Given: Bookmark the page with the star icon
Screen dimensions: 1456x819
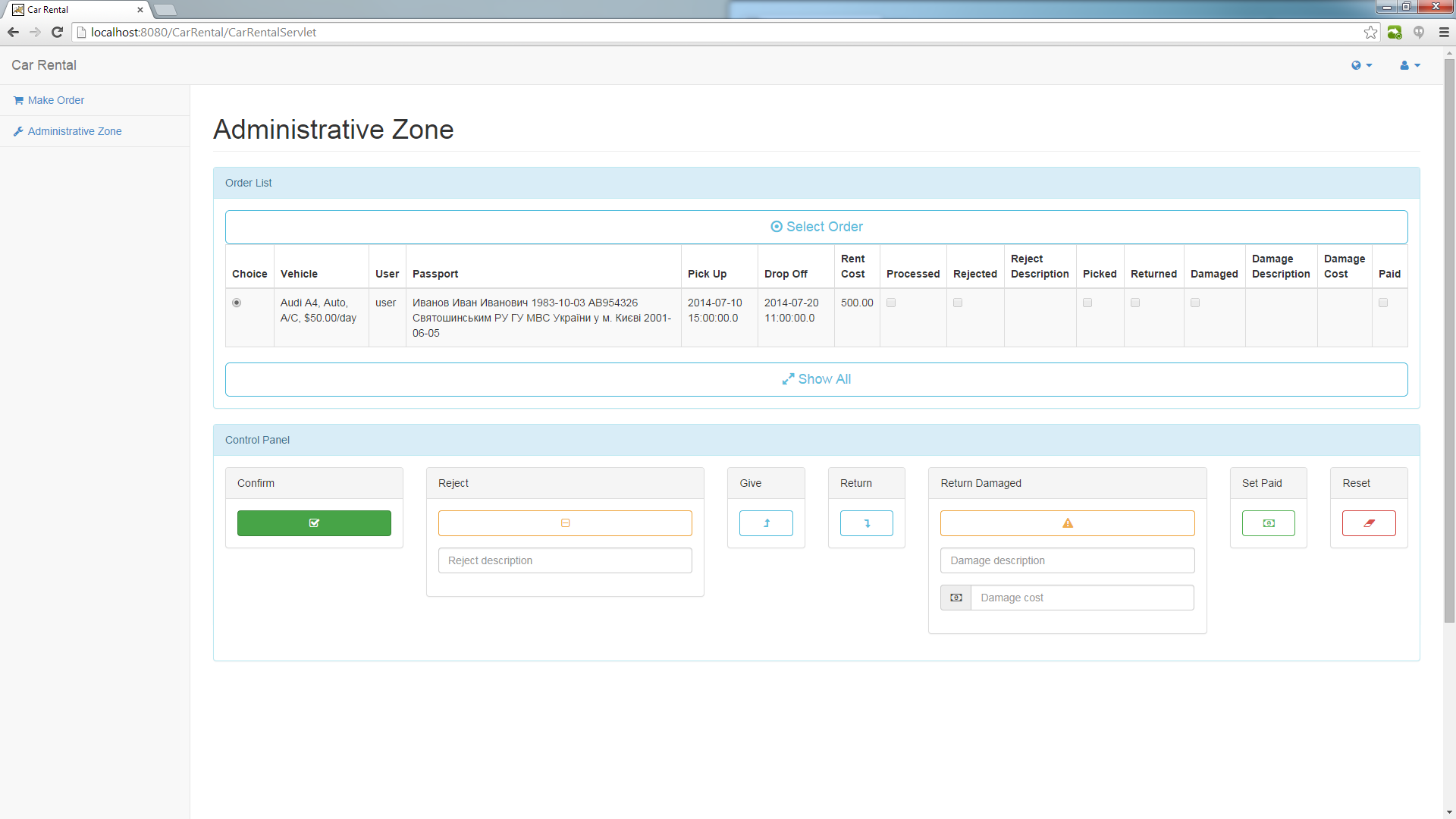Looking at the screenshot, I should (x=1370, y=32).
